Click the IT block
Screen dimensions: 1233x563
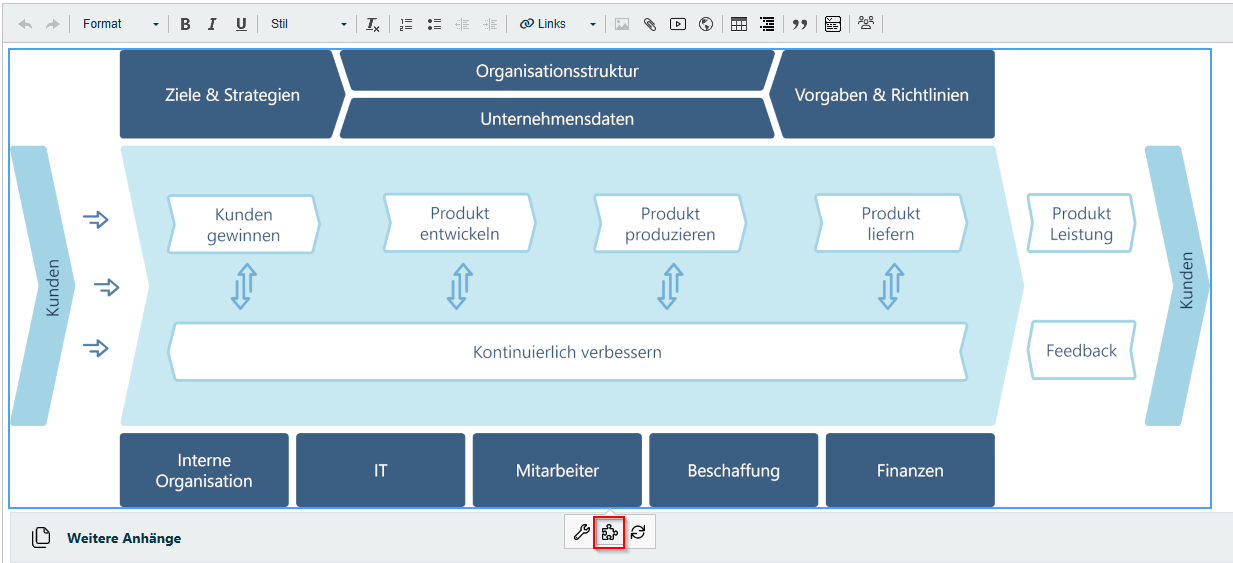tap(381, 470)
